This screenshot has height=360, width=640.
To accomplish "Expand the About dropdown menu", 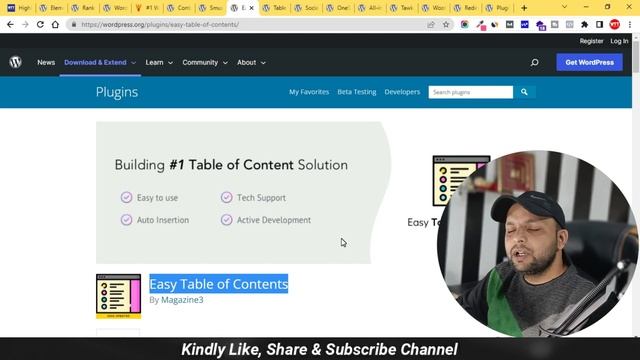I will (x=251, y=62).
